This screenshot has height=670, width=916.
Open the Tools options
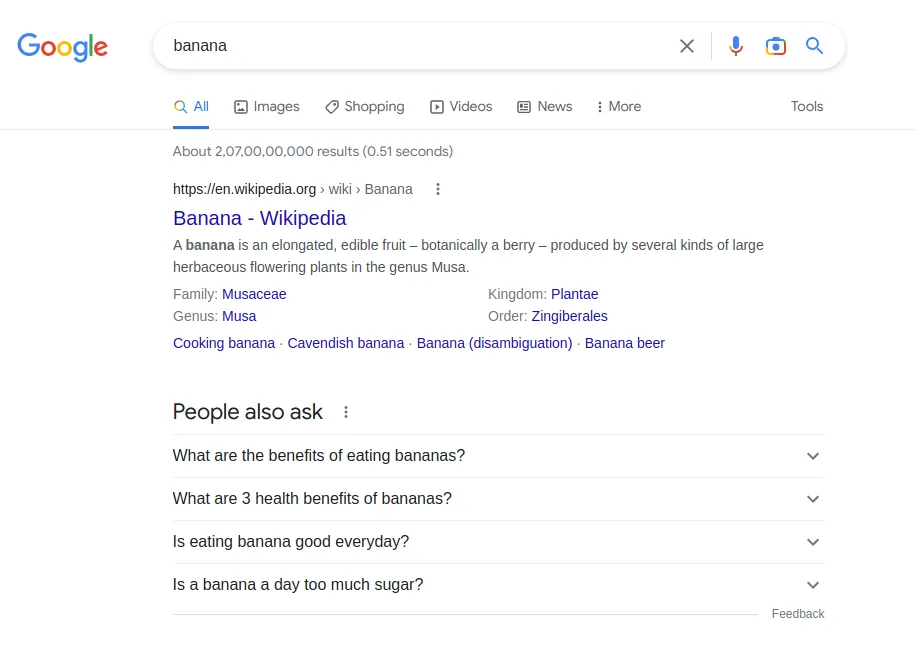point(807,106)
